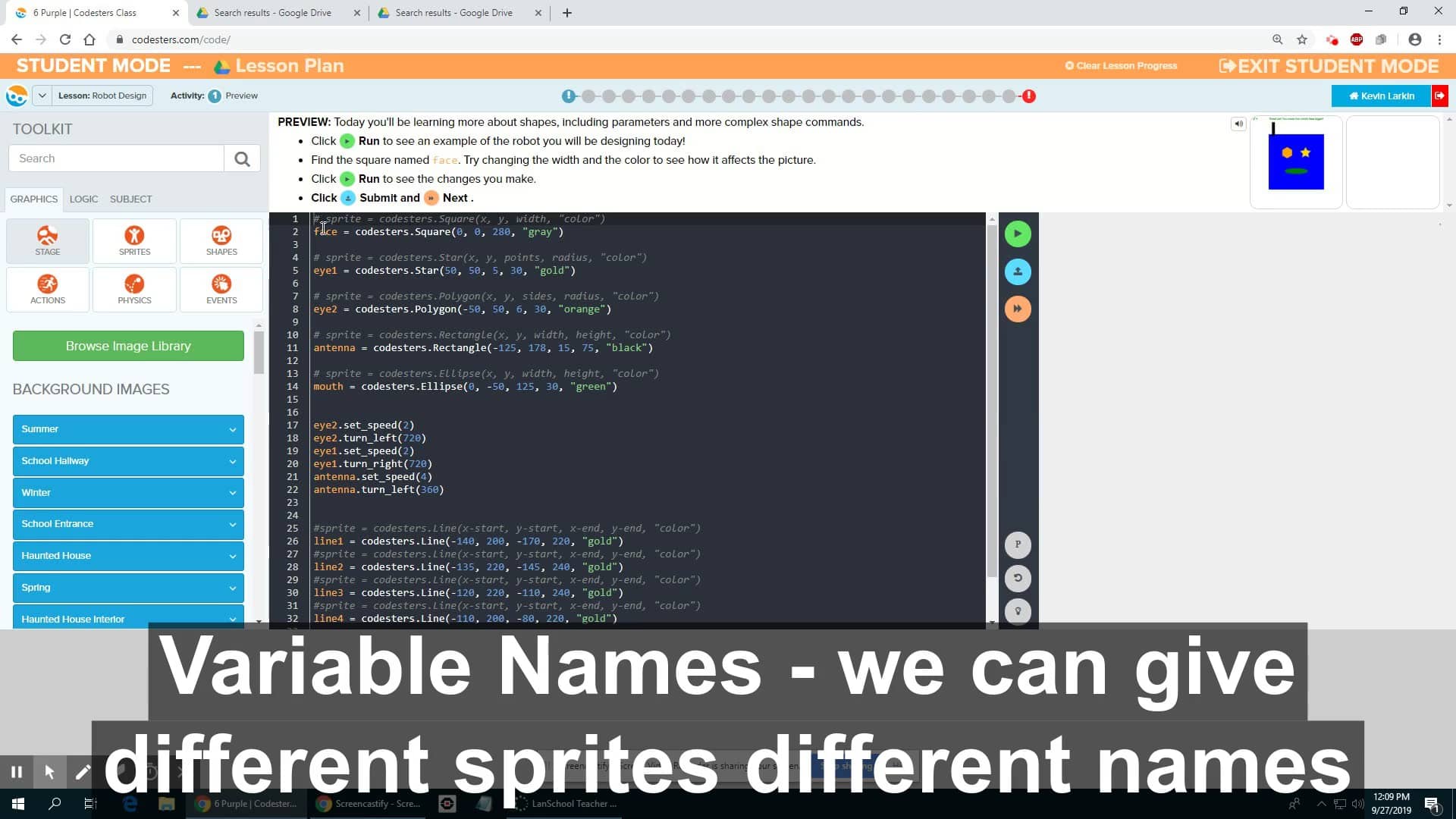Open the lesson selector dropdown arrow
This screenshot has height=819, width=1456.
[42, 96]
